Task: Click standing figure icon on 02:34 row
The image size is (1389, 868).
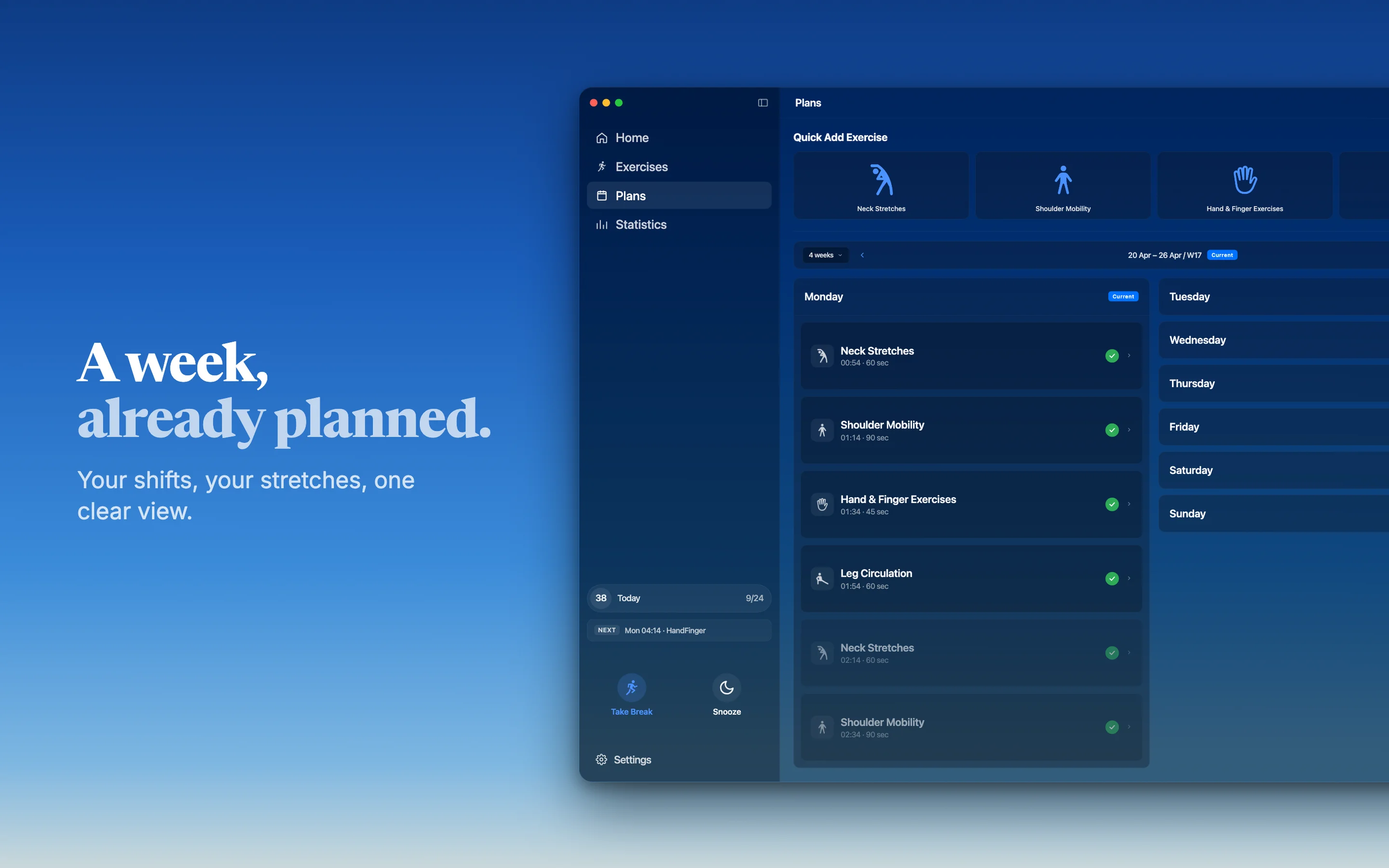Action: pyautogui.click(x=822, y=727)
